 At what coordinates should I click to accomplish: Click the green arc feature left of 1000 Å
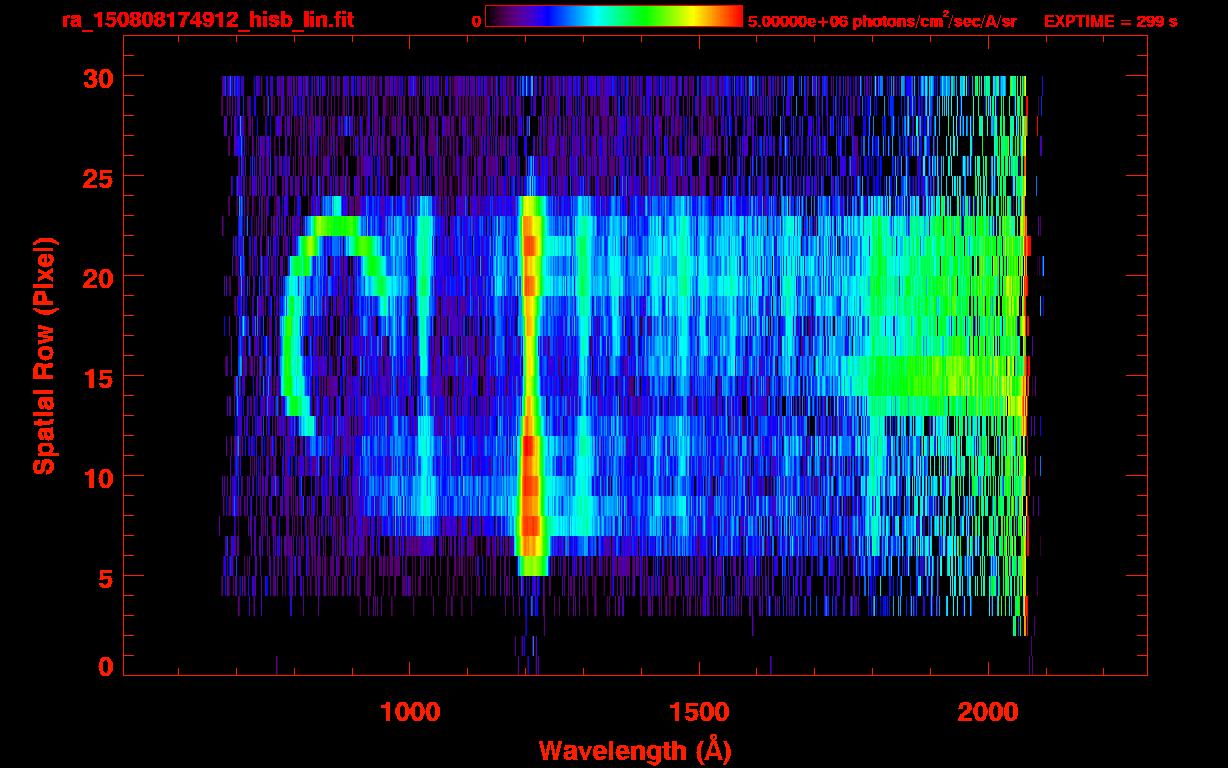point(290,340)
